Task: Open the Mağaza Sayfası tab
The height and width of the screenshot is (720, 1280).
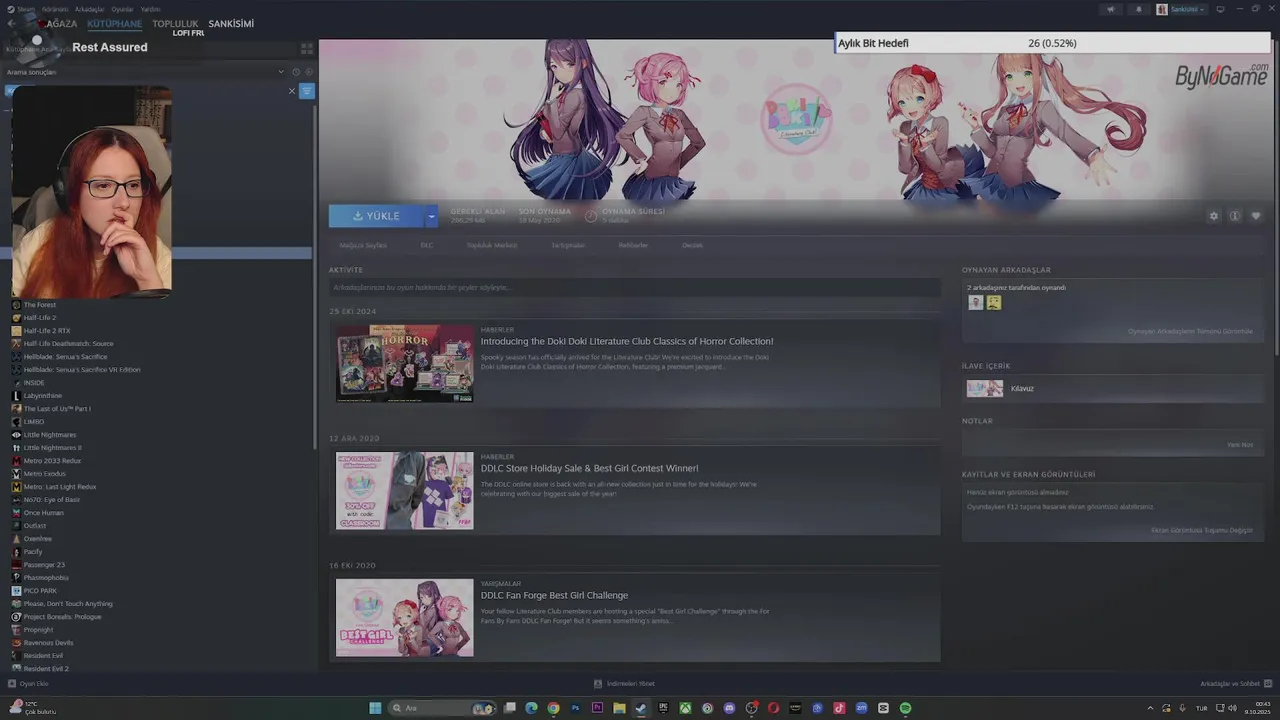Action: pyautogui.click(x=363, y=245)
